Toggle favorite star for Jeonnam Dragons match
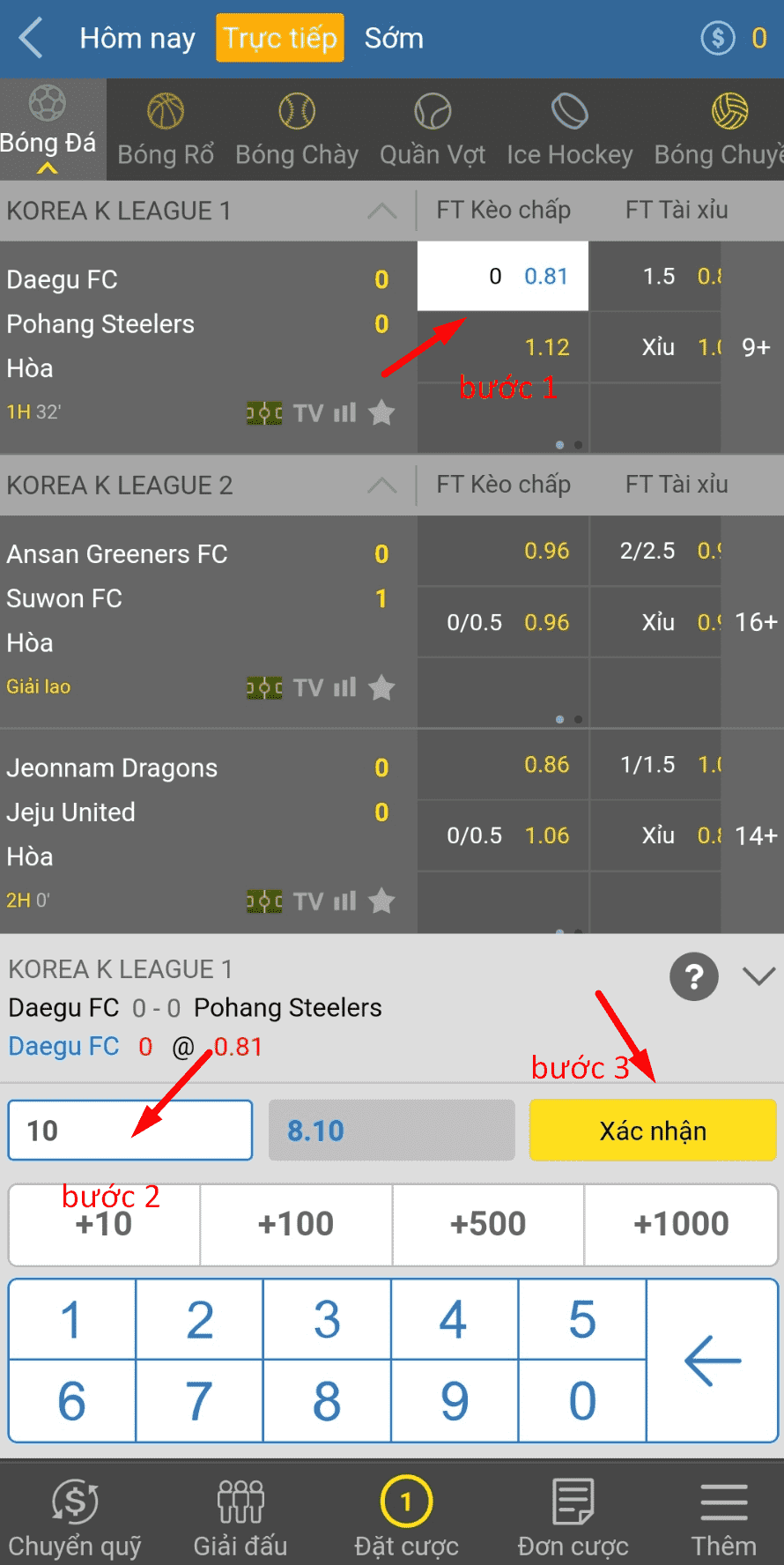Screen dimensions: 784x1565 tap(381, 901)
